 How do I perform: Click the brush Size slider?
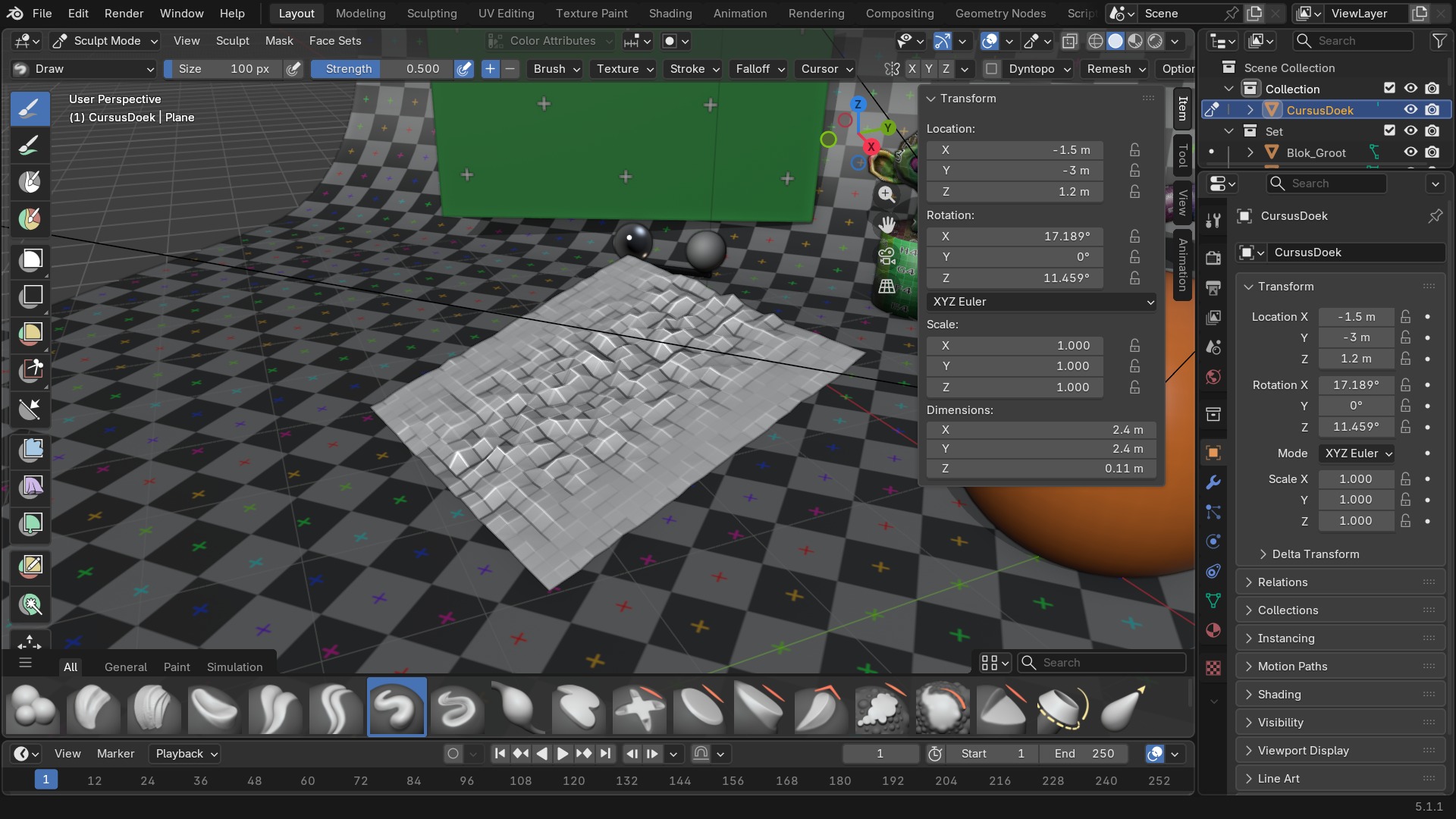click(x=224, y=69)
